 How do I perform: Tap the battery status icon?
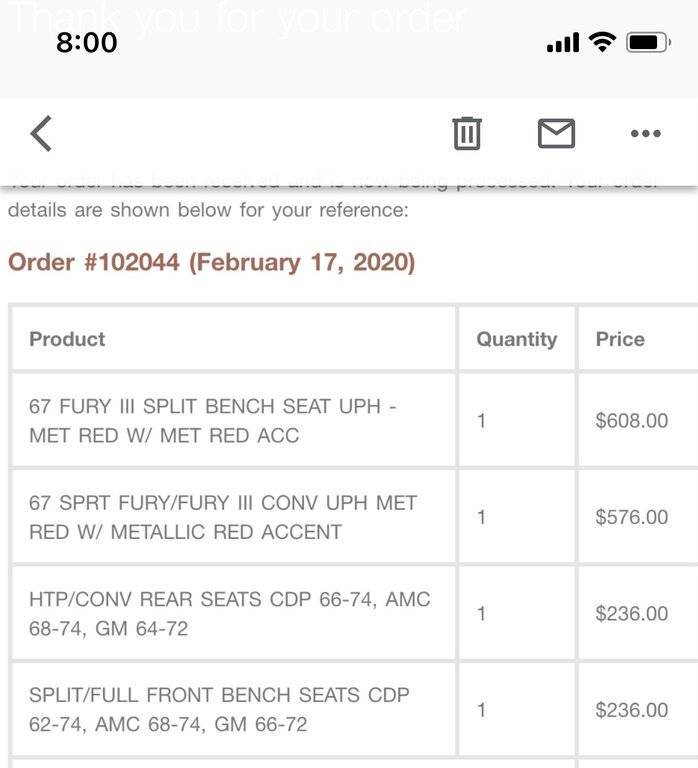click(x=648, y=42)
